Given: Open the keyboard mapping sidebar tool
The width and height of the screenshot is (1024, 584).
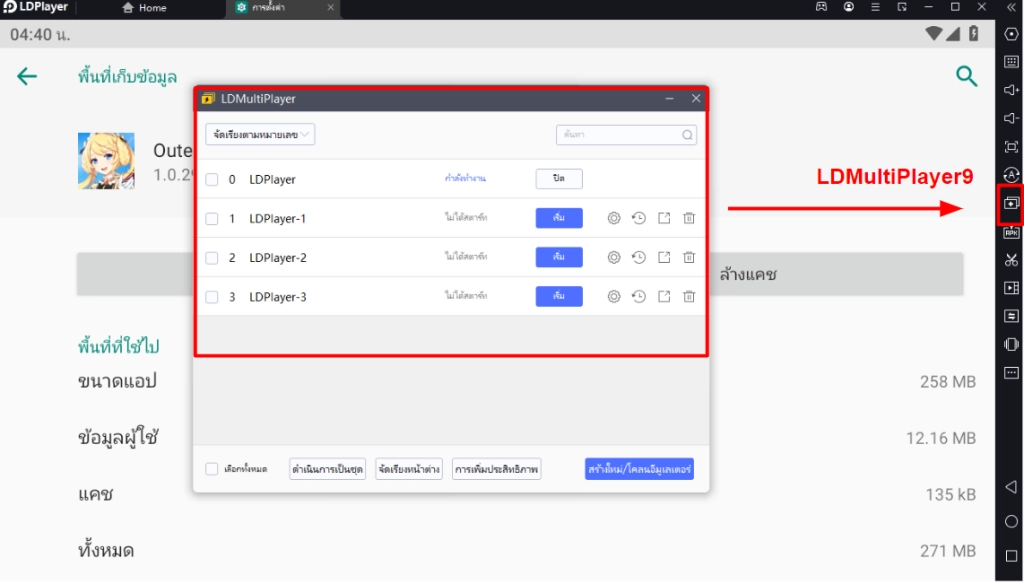Looking at the screenshot, I should [1011, 62].
